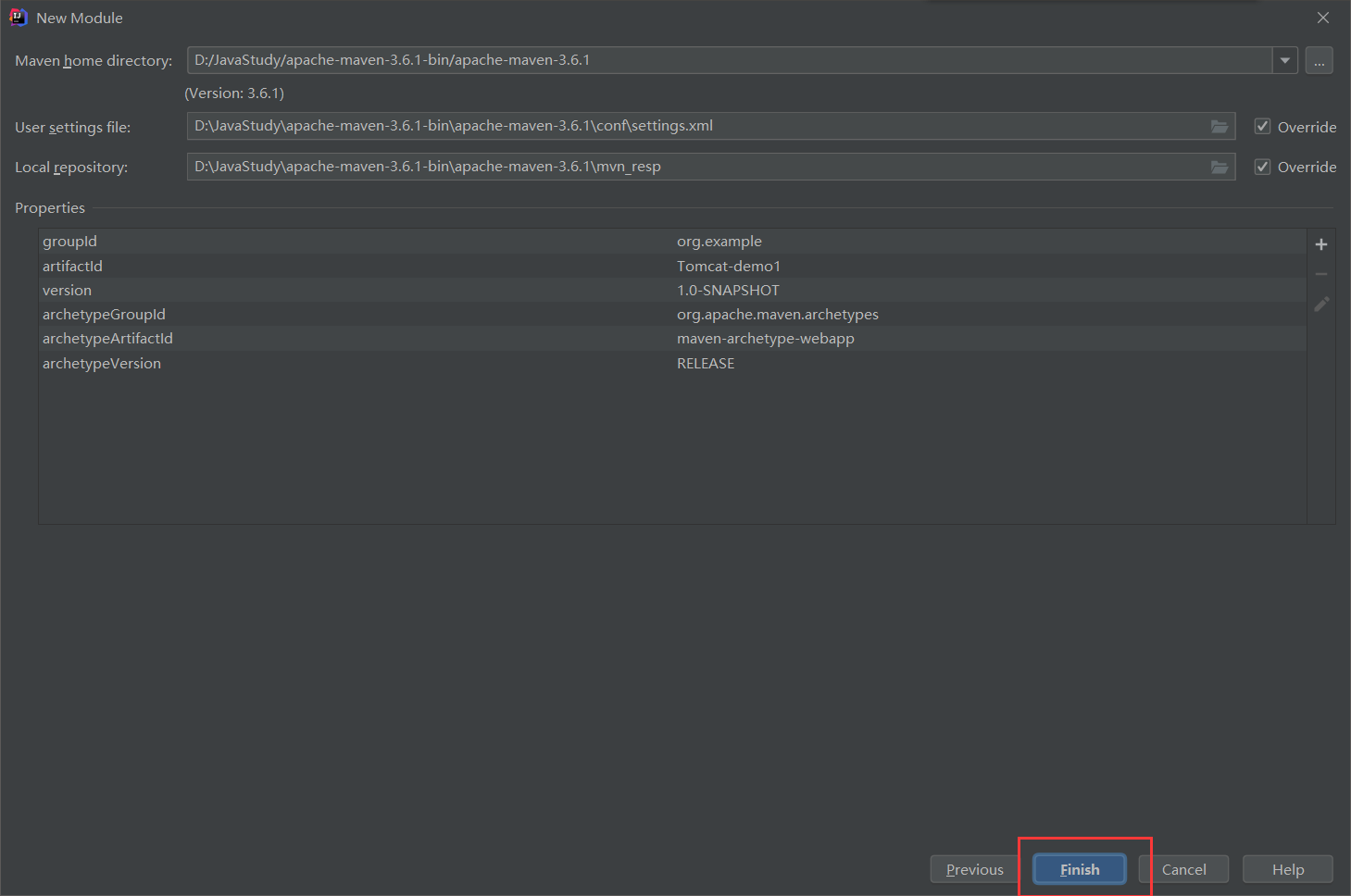Click the User settings file label
This screenshot has width=1351, height=896.
coord(73,127)
